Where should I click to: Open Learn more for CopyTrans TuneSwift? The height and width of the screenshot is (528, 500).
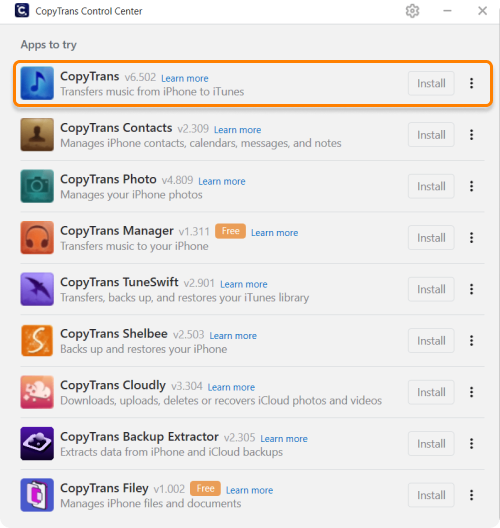(244, 284)
